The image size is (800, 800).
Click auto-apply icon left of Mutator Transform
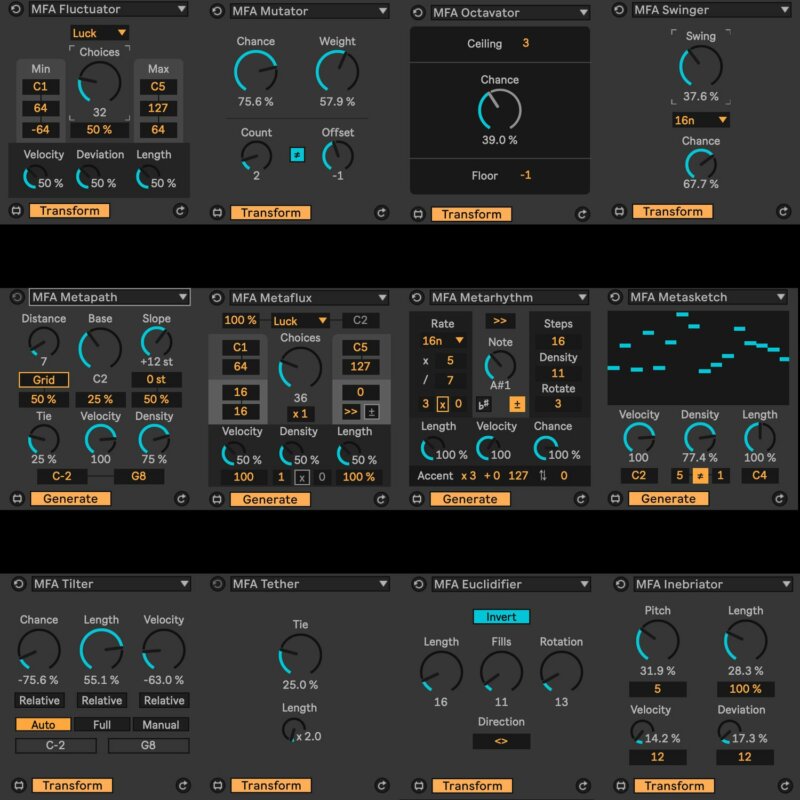click(x=217, y=212)
